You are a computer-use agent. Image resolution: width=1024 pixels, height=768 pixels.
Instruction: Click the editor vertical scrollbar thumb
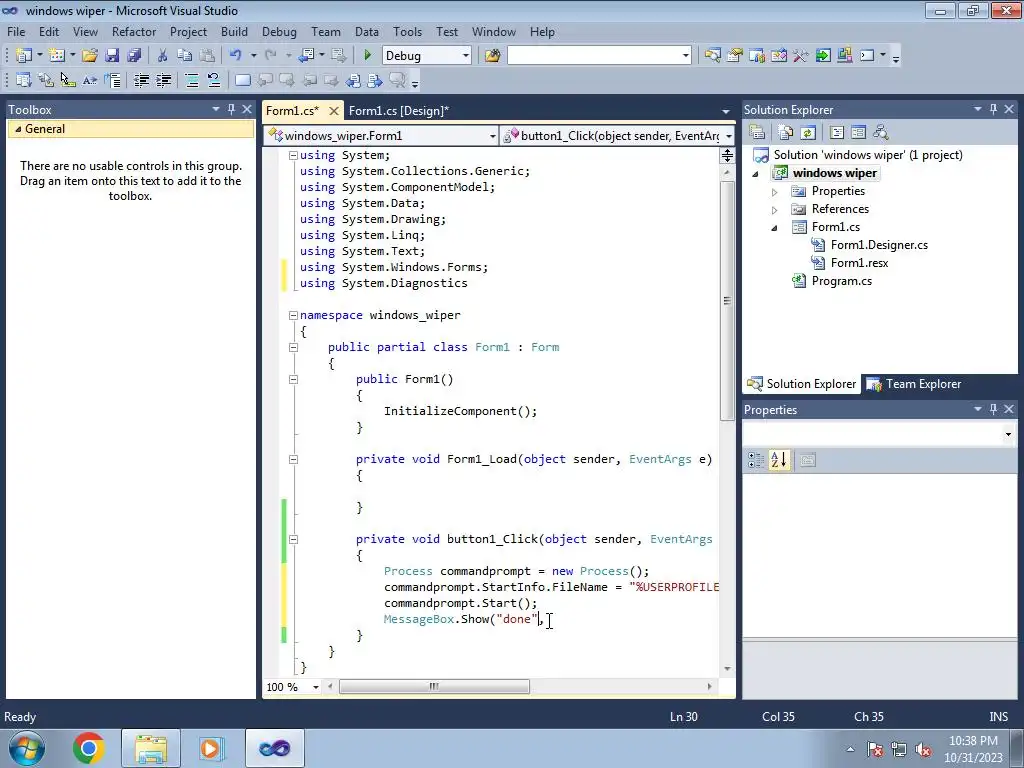coord(727,301)
